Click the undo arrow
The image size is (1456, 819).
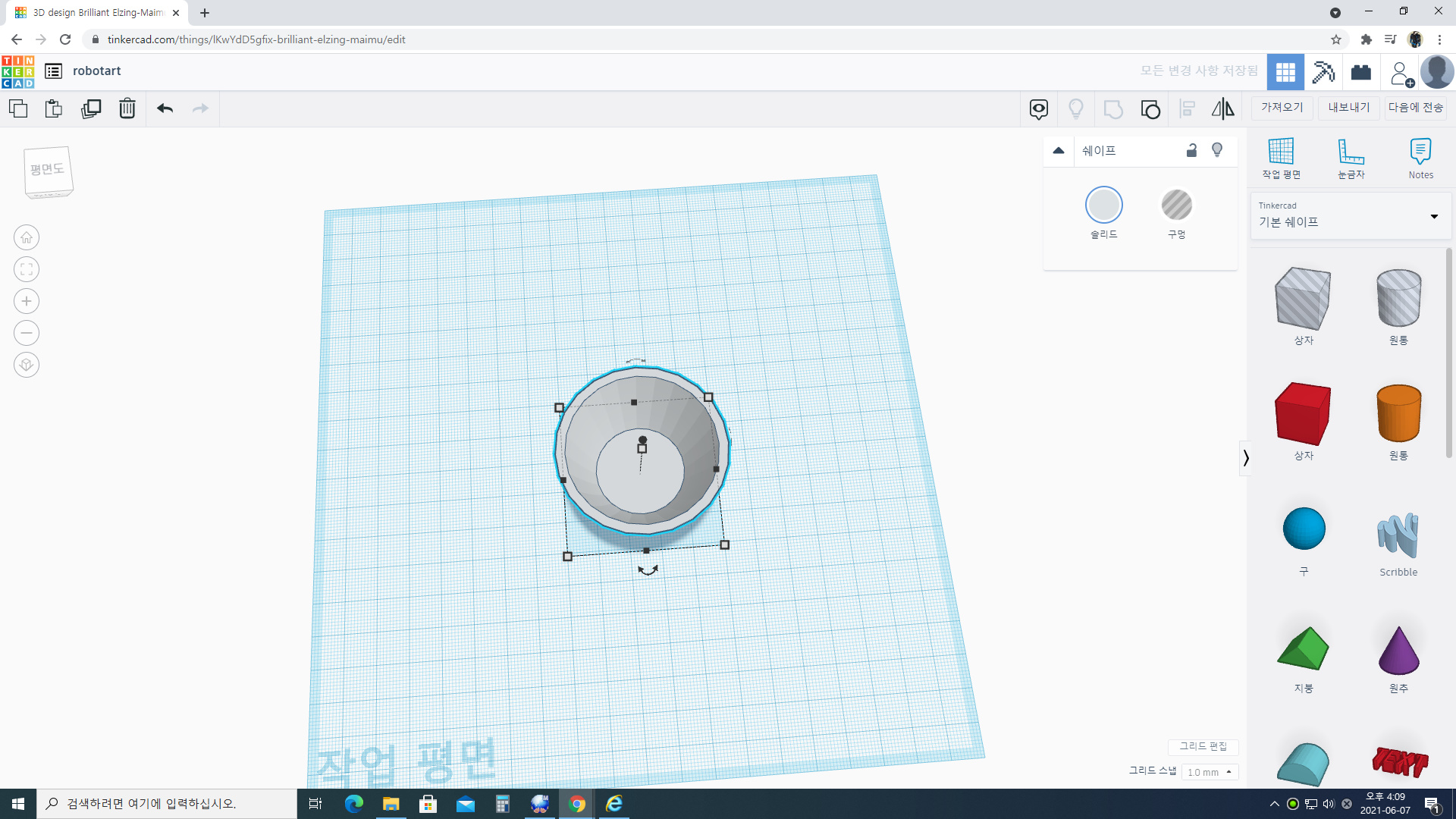point(165,108)
